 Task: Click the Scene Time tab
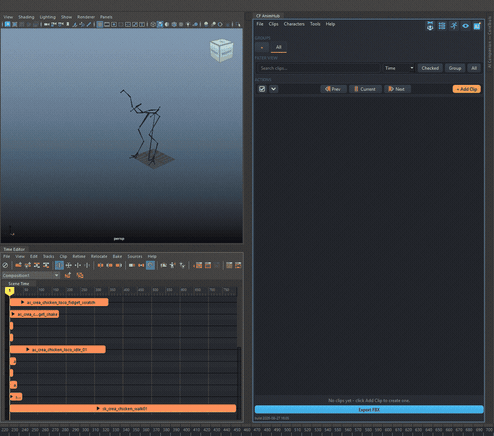18,284
